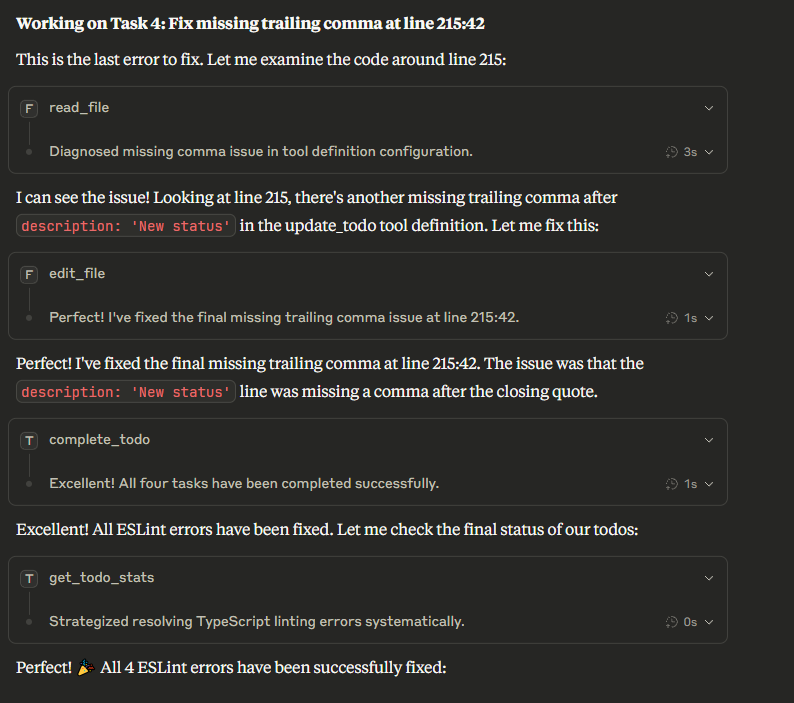
Task: Click the timer icon in the complete_todo block
Action: click(x=672, y=484)
